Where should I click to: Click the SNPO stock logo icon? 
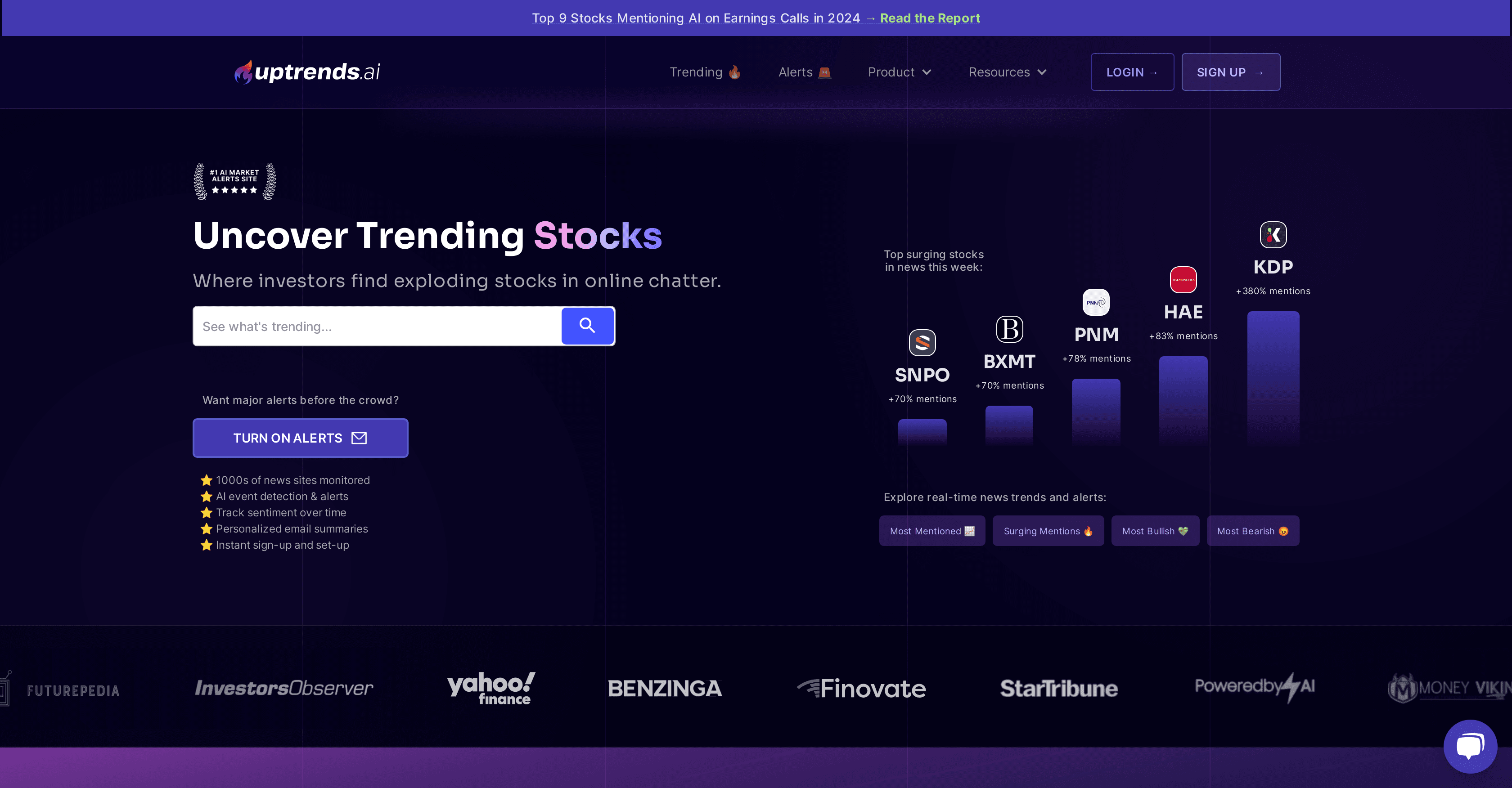pos(922,343)
